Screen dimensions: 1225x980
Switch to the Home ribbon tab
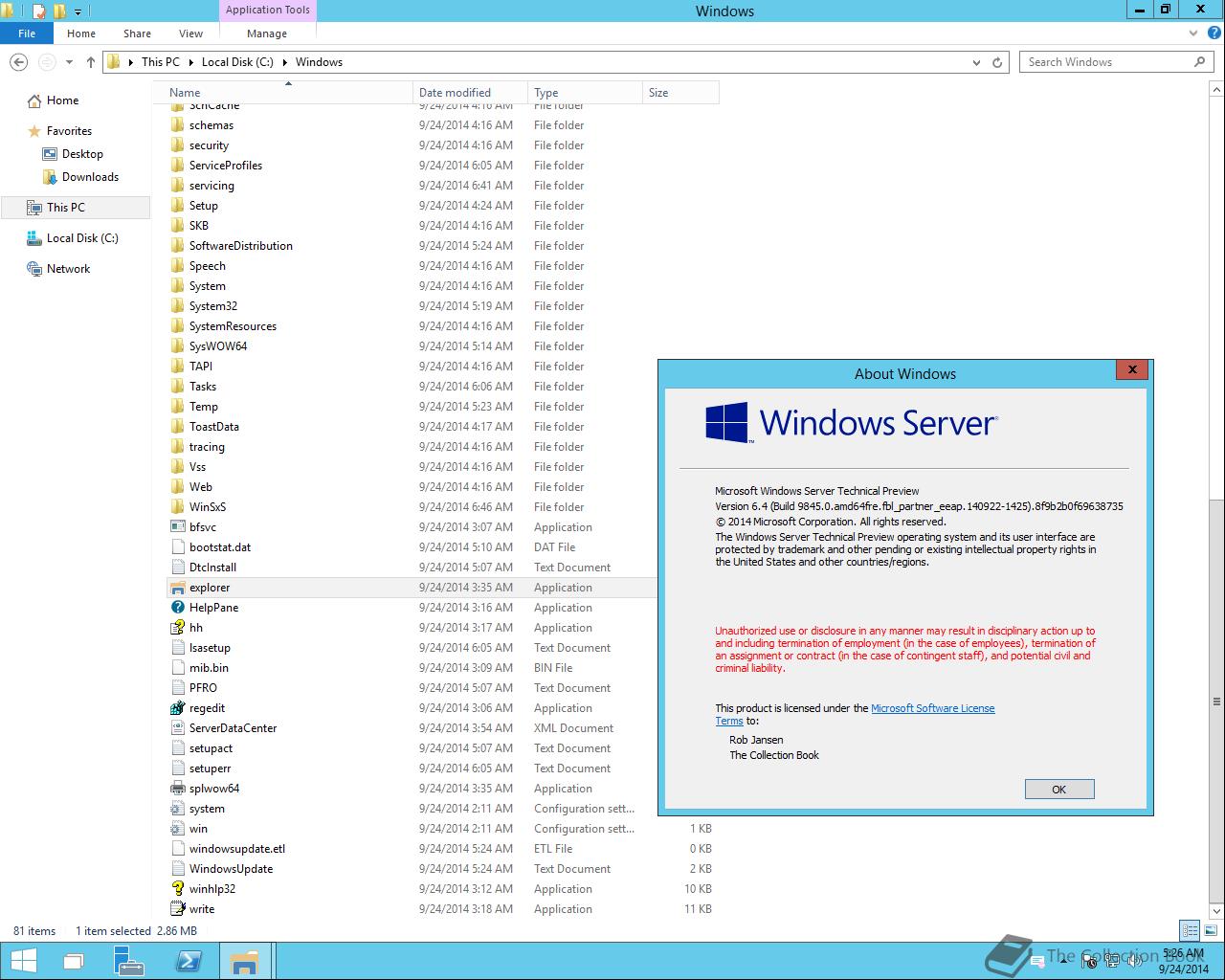(81, 33)
